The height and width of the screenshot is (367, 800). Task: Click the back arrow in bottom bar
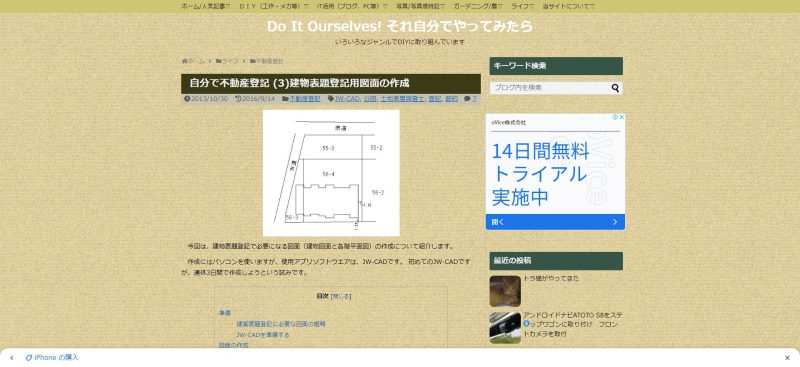12,358
